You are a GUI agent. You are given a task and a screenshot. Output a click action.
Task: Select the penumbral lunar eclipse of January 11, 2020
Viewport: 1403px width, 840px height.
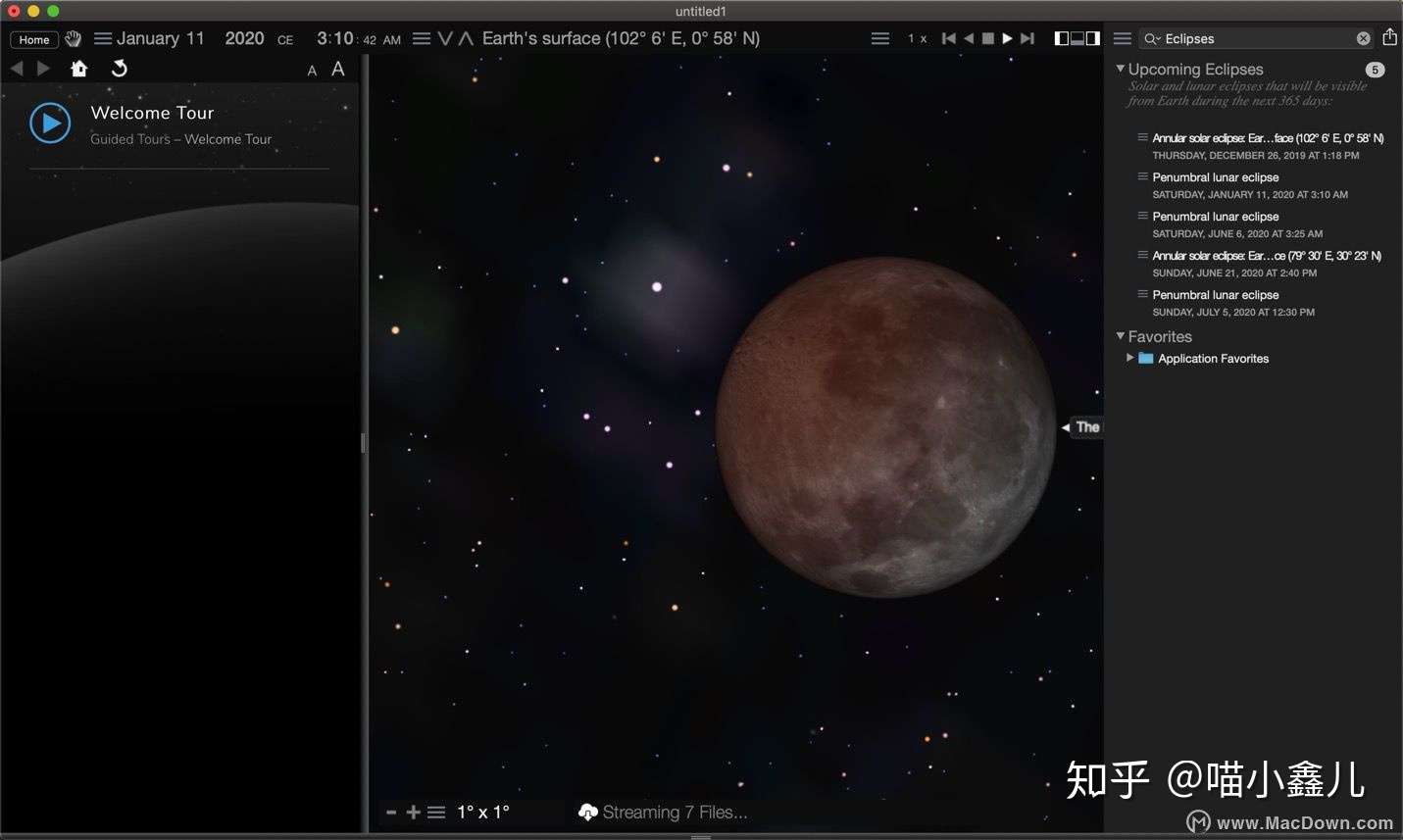(1250, 185)
